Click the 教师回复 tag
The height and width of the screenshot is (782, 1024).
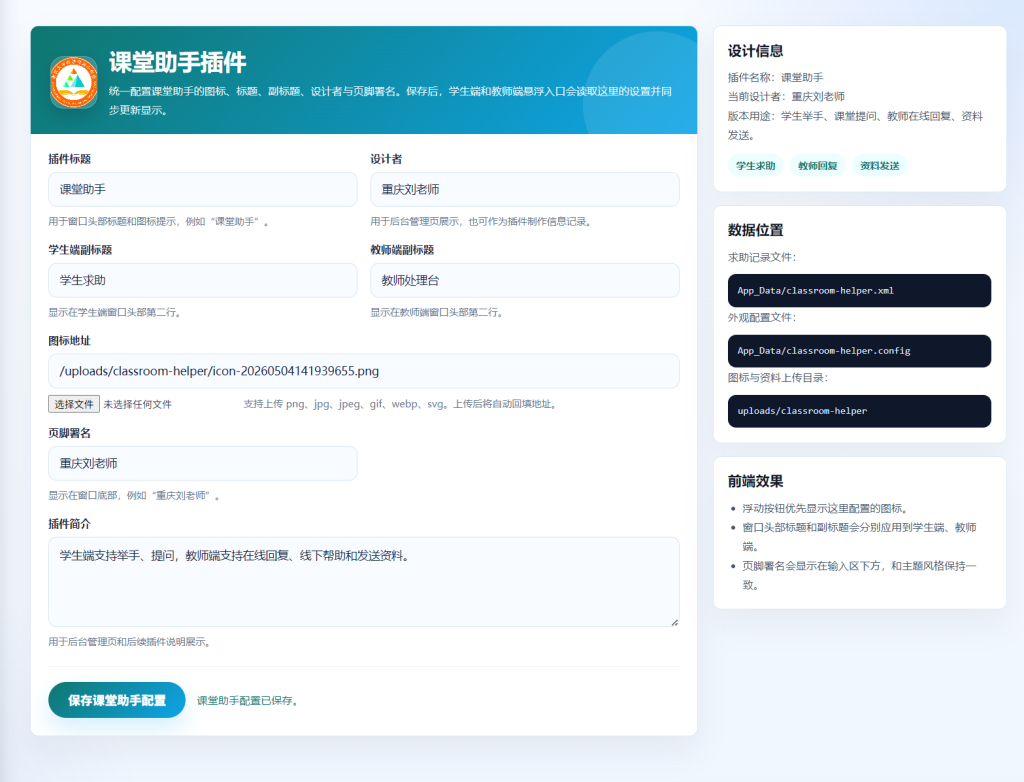[818, 165]
